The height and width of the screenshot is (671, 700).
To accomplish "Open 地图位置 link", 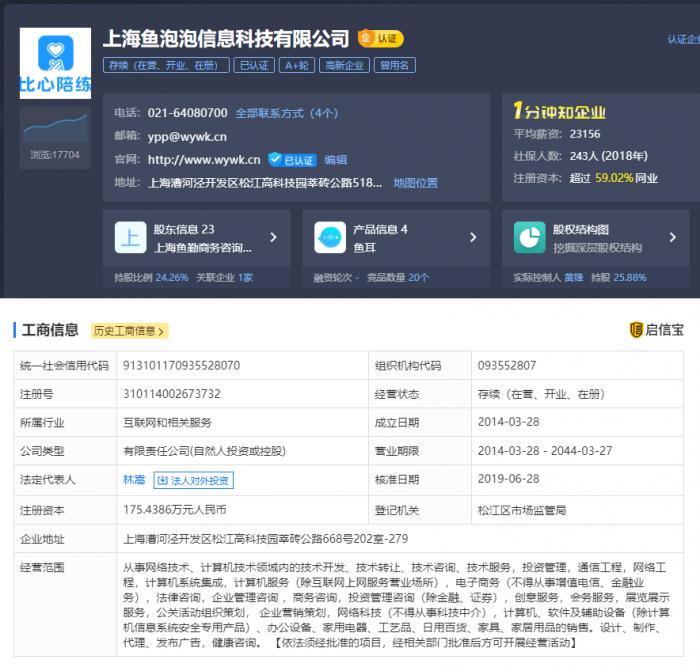I will pos(416,183).
